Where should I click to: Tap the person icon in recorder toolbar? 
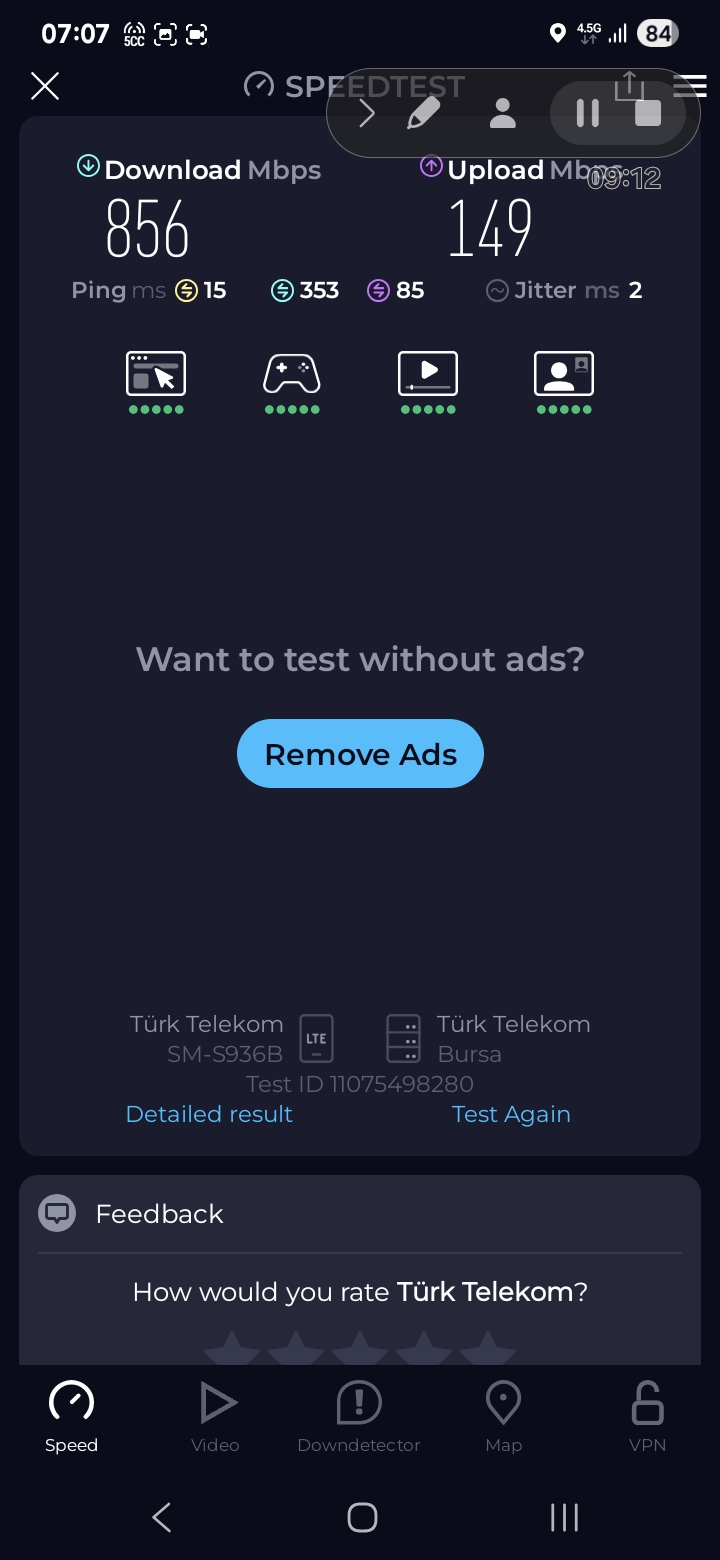tap(502, 113)
